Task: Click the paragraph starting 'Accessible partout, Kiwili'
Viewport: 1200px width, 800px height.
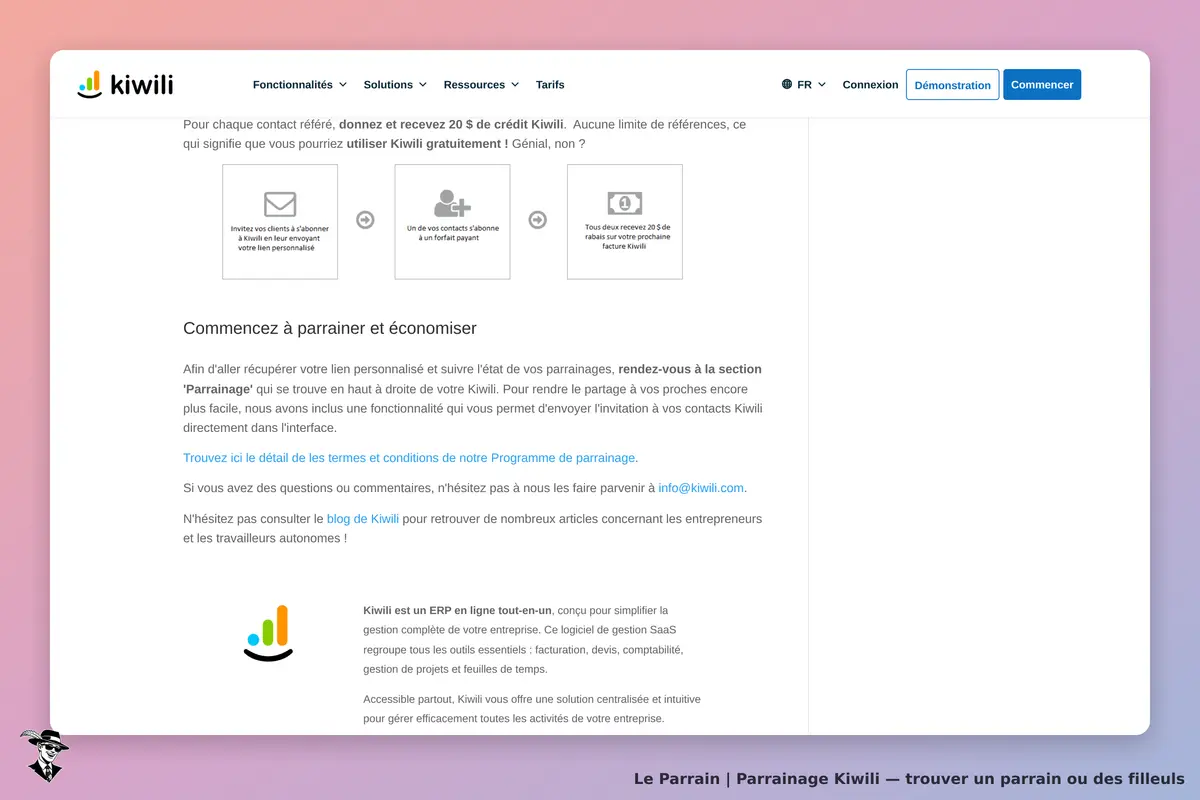Action: click(x=532, y=709)
